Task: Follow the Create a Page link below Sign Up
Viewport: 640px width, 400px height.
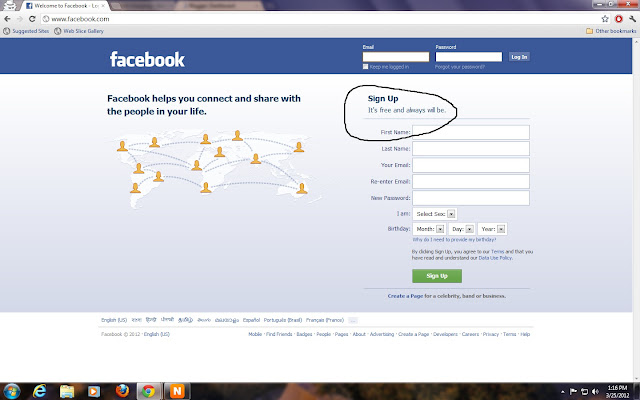Action: tap(405, 296)
